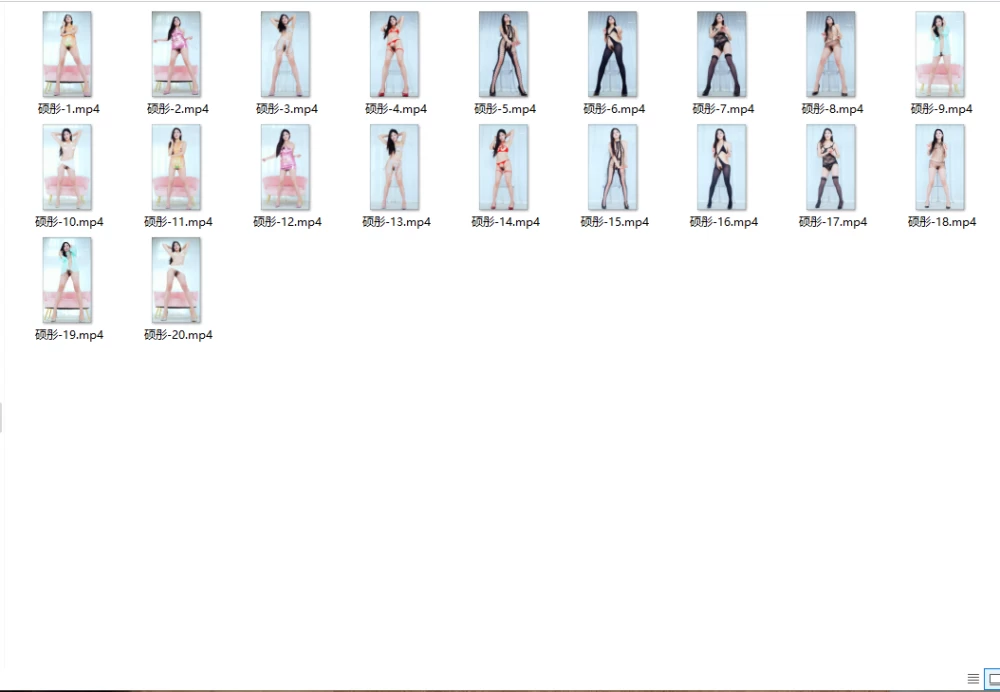
Task: Switch to details list view icon
Action: [x=973, y=679]
